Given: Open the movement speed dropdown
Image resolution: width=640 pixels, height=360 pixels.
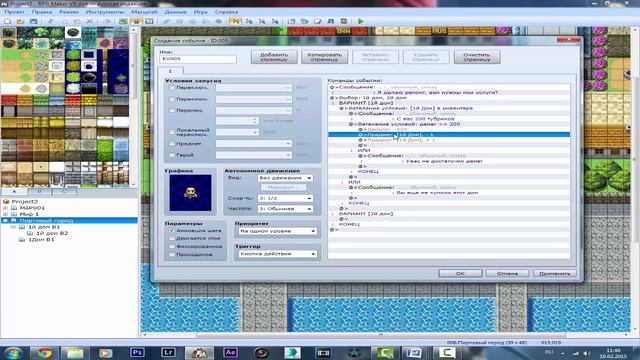Looking at the screenshot, I should coord(285,198).
